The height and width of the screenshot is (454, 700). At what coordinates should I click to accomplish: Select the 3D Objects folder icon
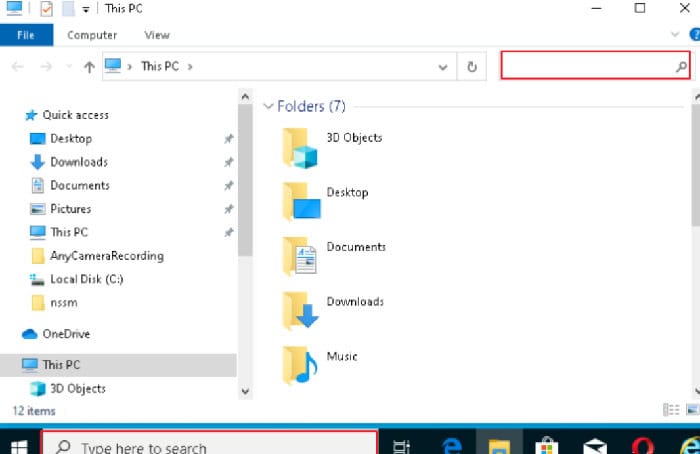pos(300,148)
